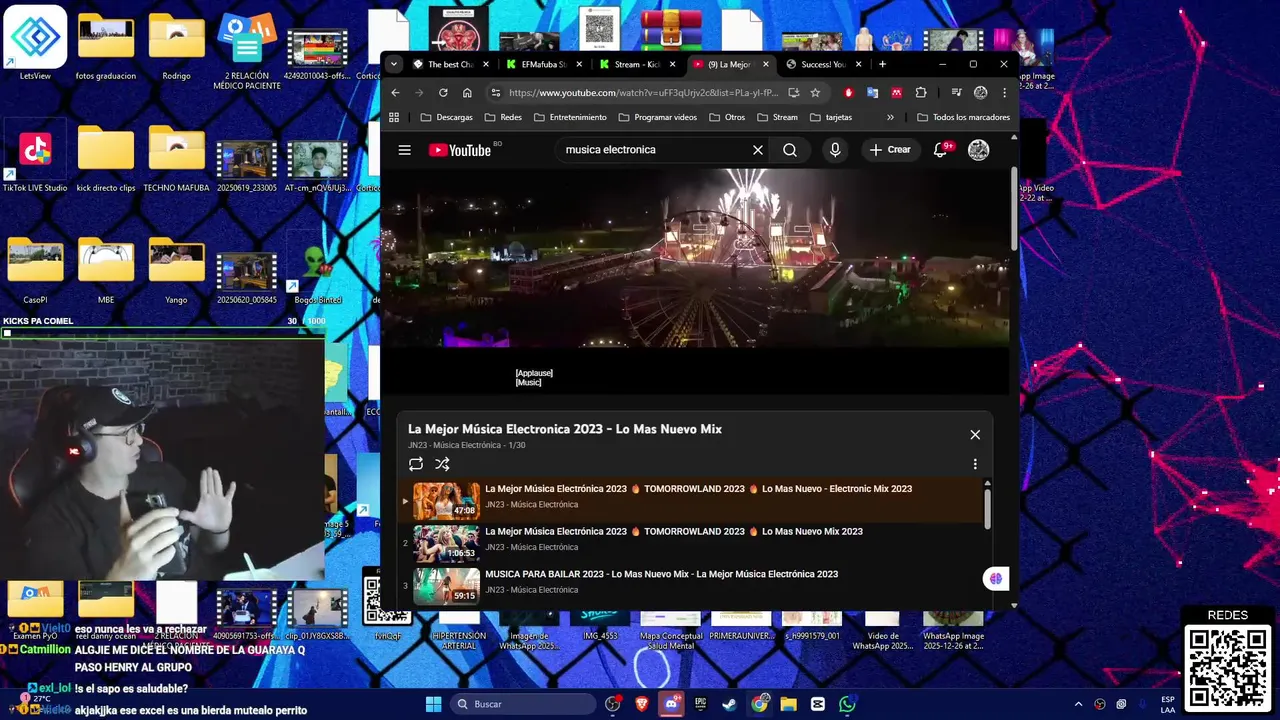1280x720 pixels.
Task: Close the playlist panel with X
Action: (975, 434)
